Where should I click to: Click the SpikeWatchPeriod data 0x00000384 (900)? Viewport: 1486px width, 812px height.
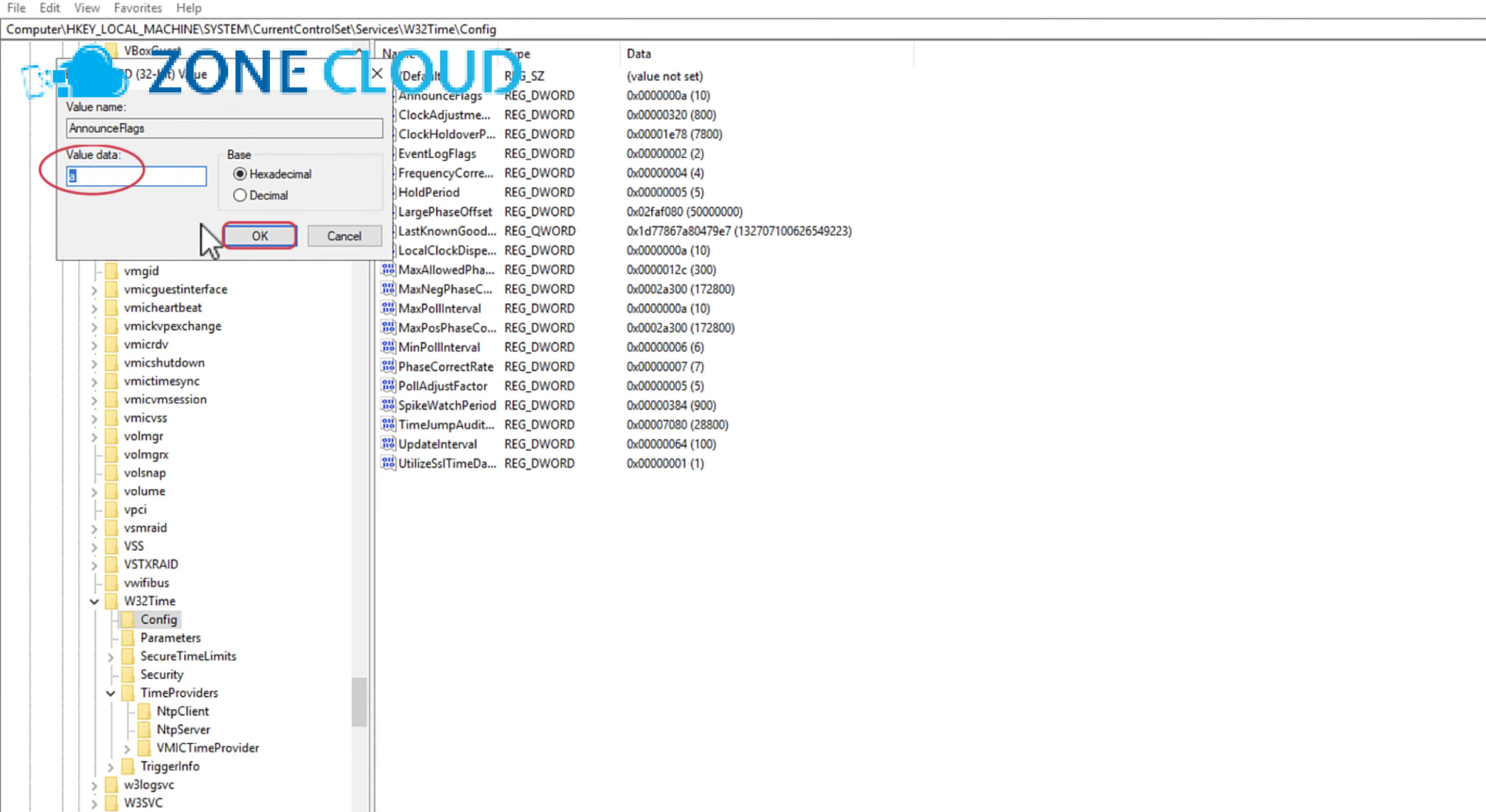(671, 405)
